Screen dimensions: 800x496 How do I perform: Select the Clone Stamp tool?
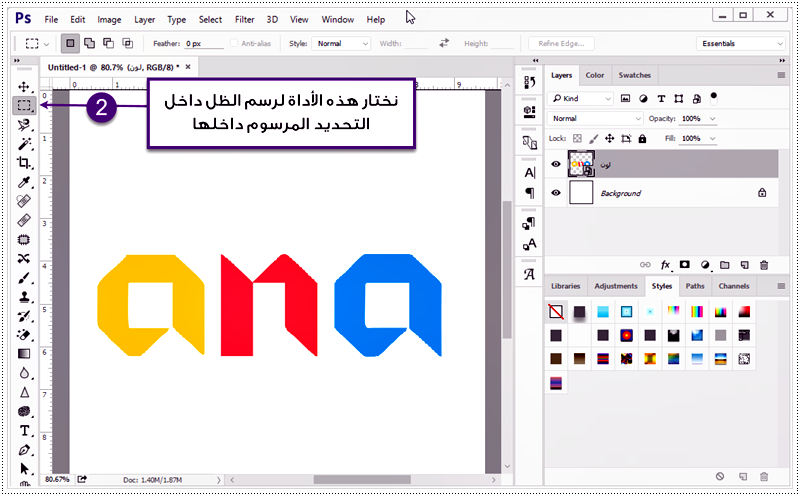click(x=23, y=297)
